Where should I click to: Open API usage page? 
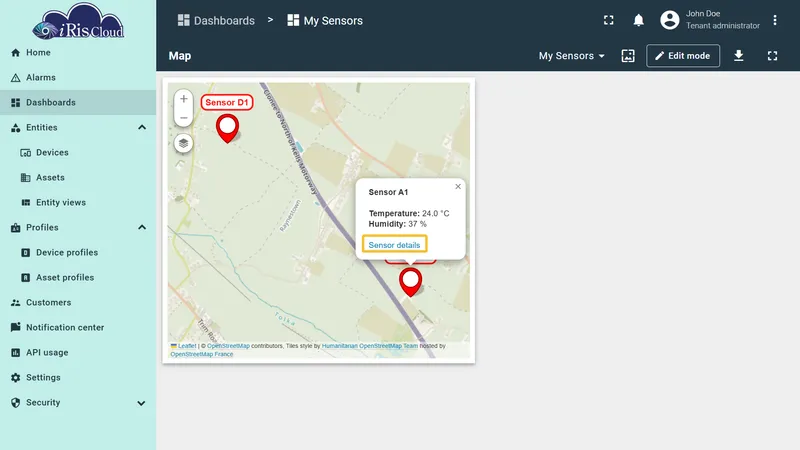point(78,353)
